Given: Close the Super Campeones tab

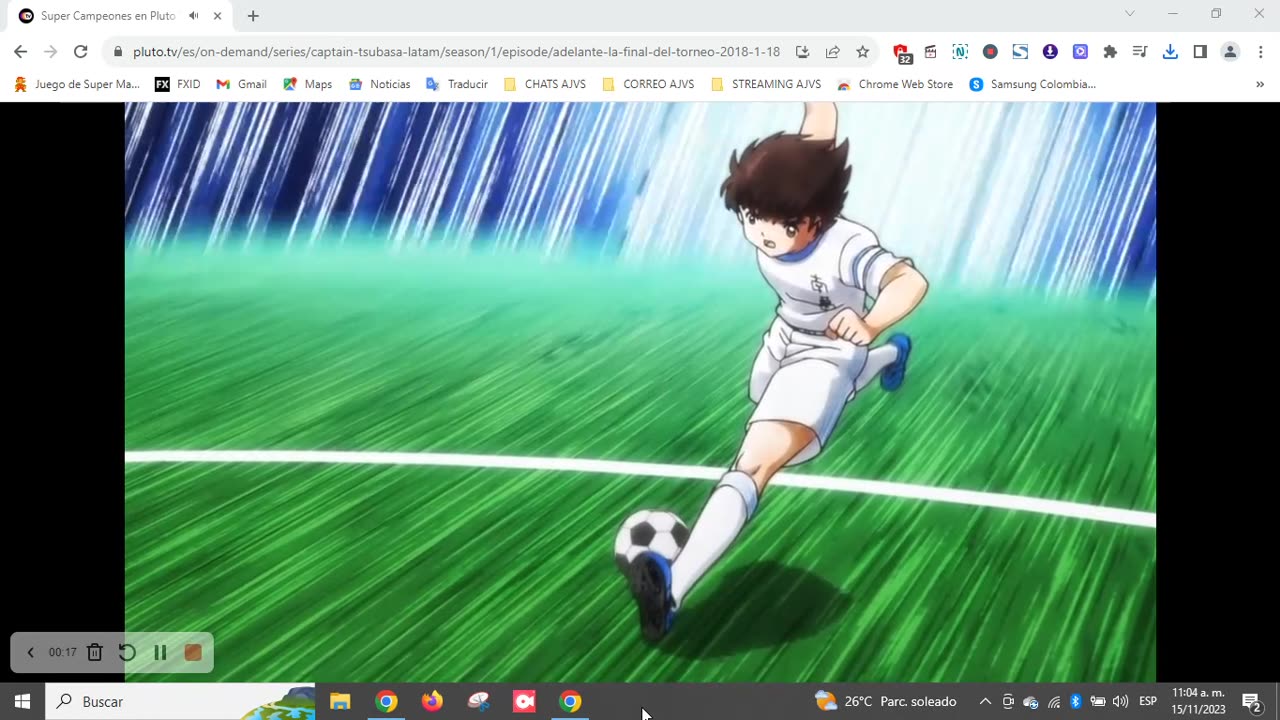Looking at the screenshot, I should [x=217, y=16].
